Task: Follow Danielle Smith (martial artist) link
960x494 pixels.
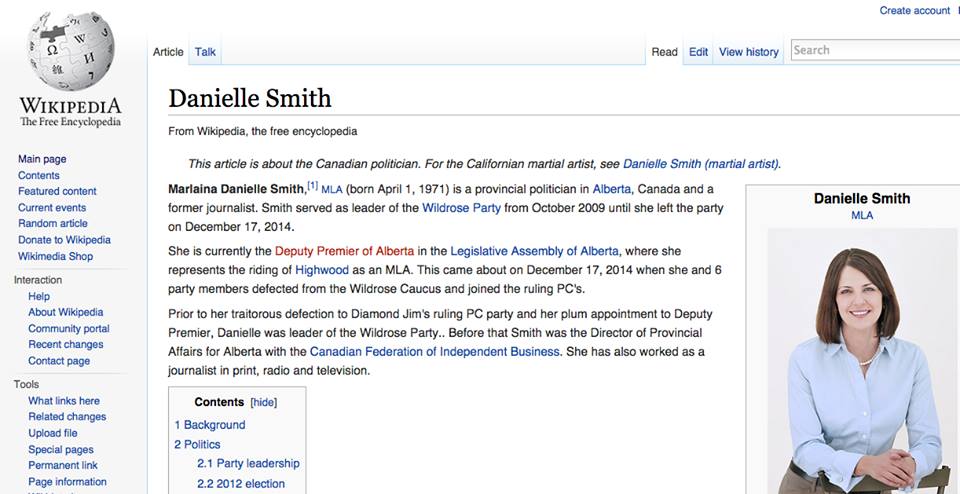Action: (702, 164)
